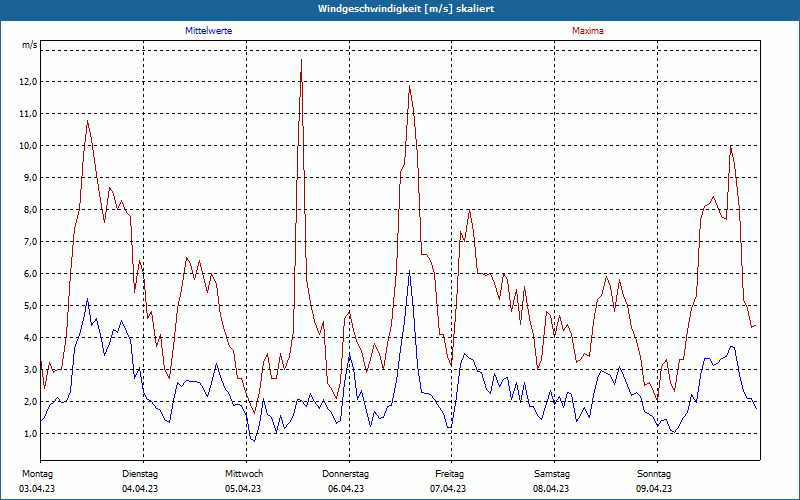
Task: Click the date 06.04.23
Action: pos(346,489)
